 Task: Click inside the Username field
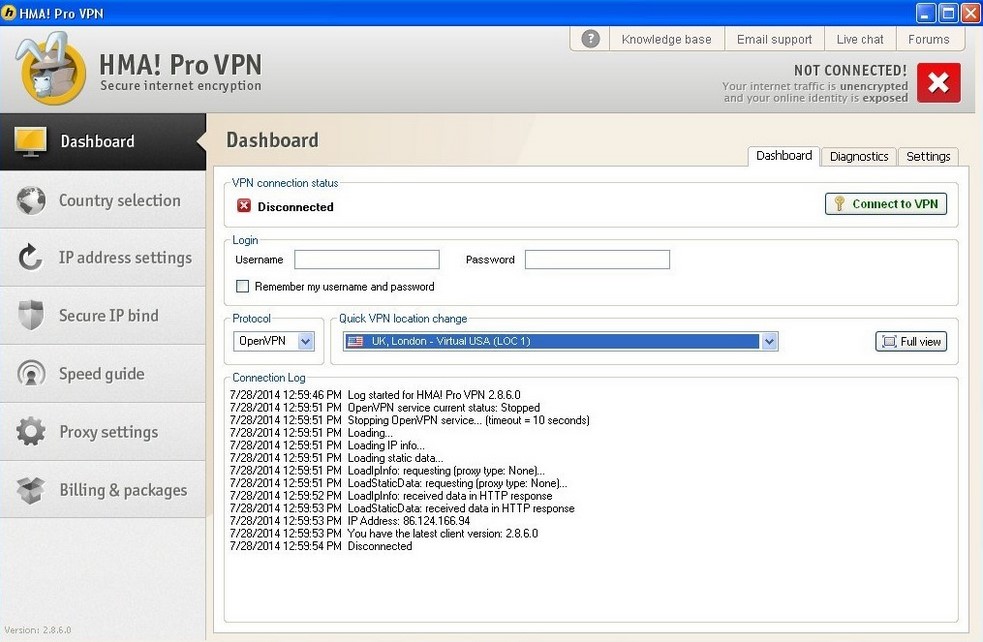pyautogui.click(x=367, y=259)
